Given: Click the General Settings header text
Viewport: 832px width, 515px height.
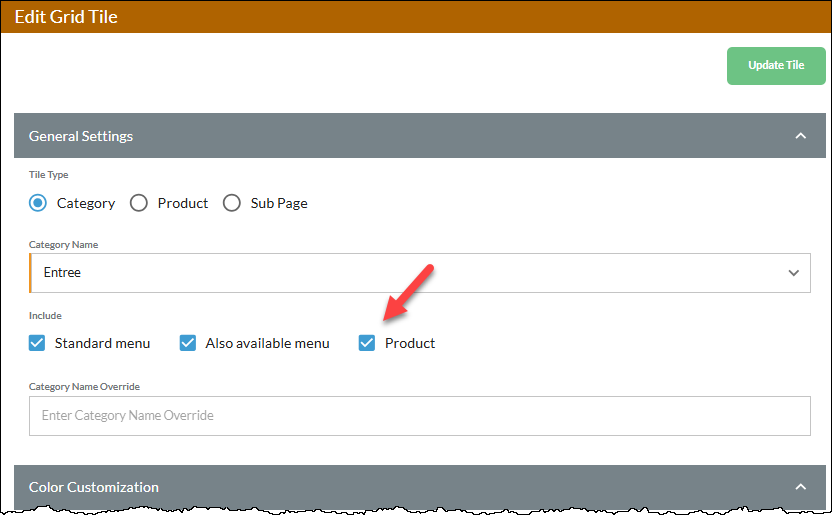Looking at the screenshot, I should [81, 136].
